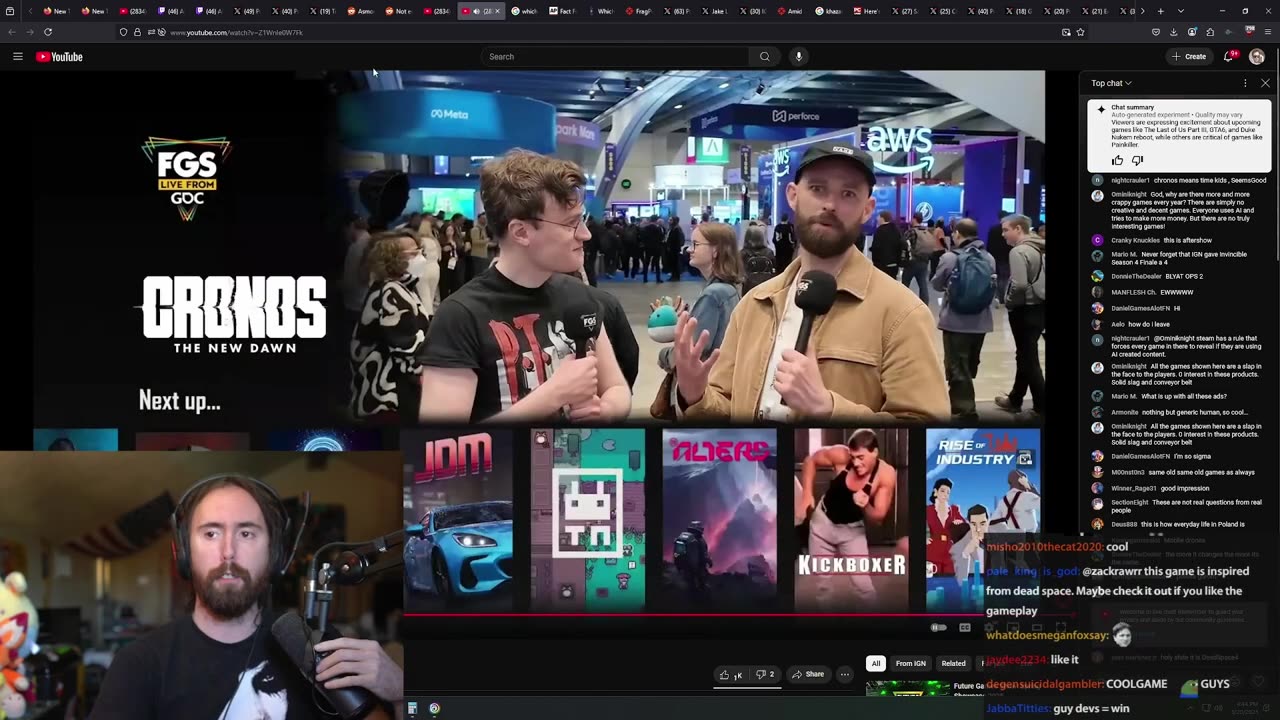Click chat message 'BLYAT OPS 2'

coord(1183,276)
